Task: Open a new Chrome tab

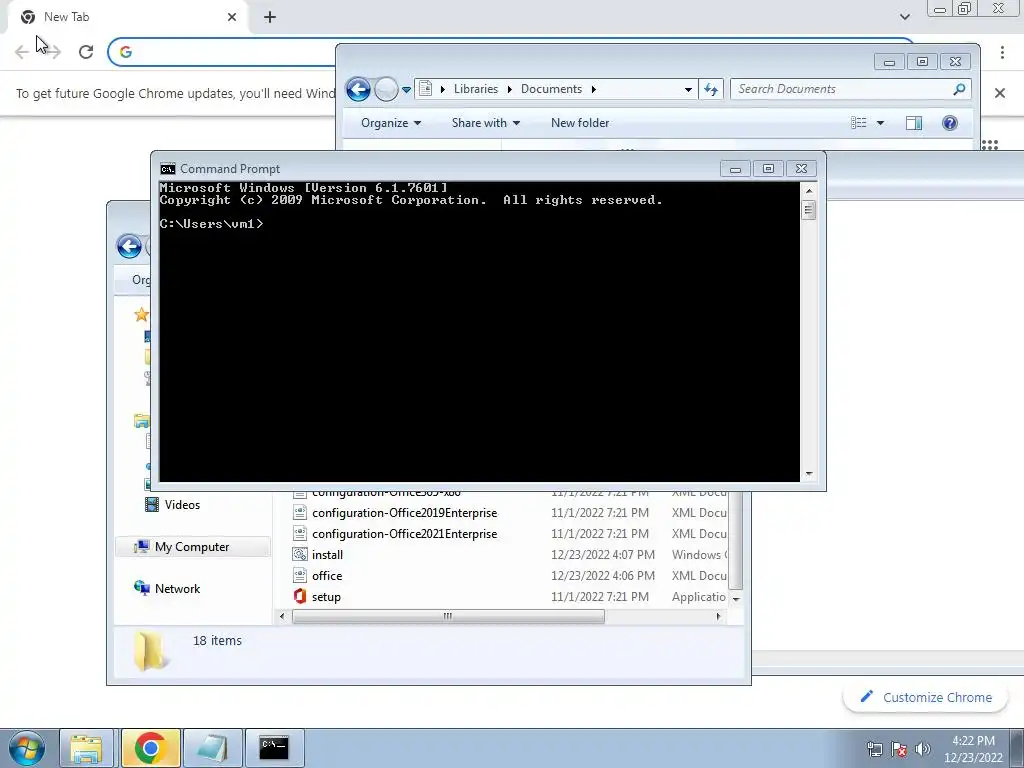Action: coord(270,17)
